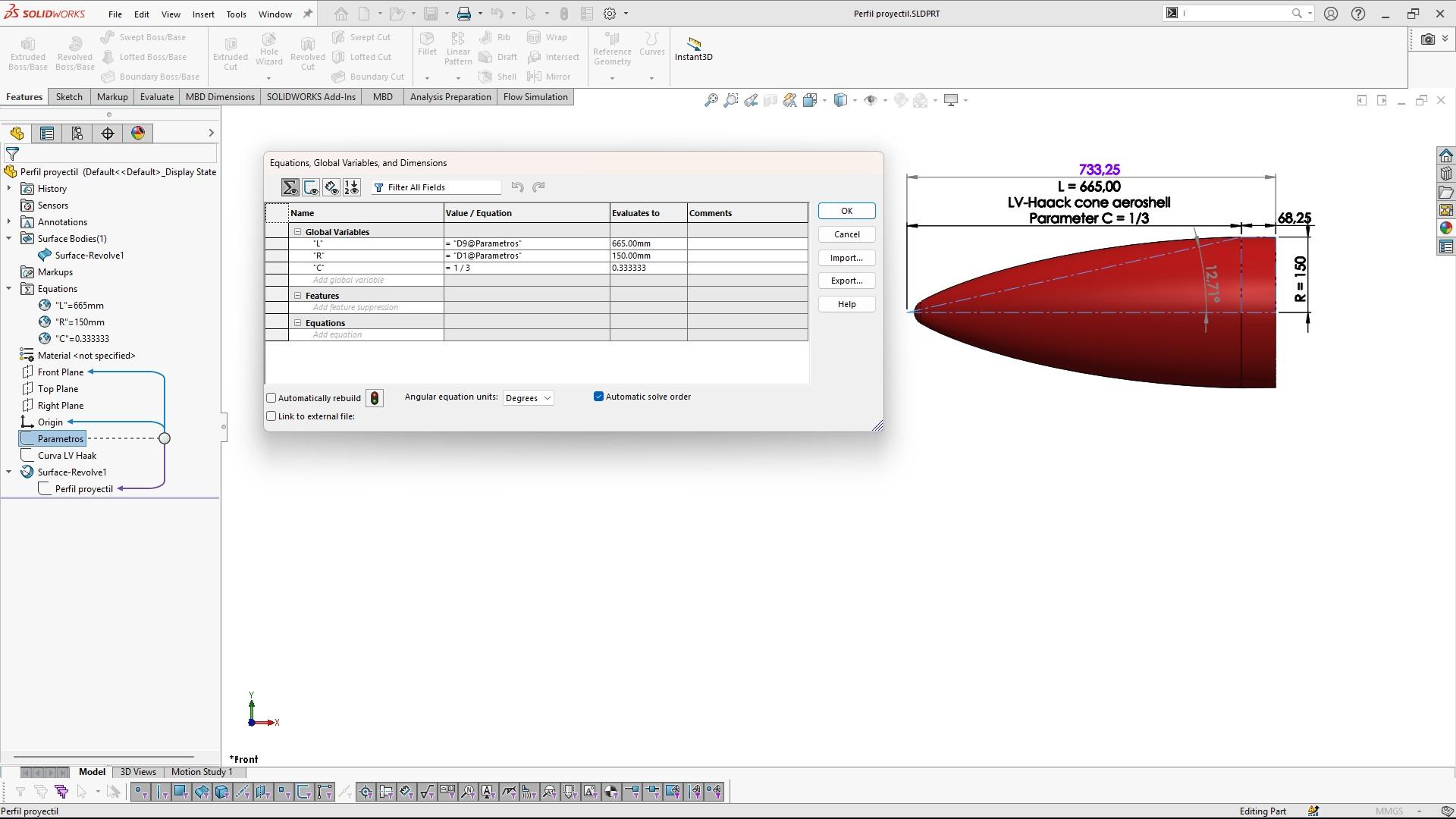Open the Options gear icon in the title bar
Image resolution: width=1456 pixels, height=819 pixels.
pos(610,14)
